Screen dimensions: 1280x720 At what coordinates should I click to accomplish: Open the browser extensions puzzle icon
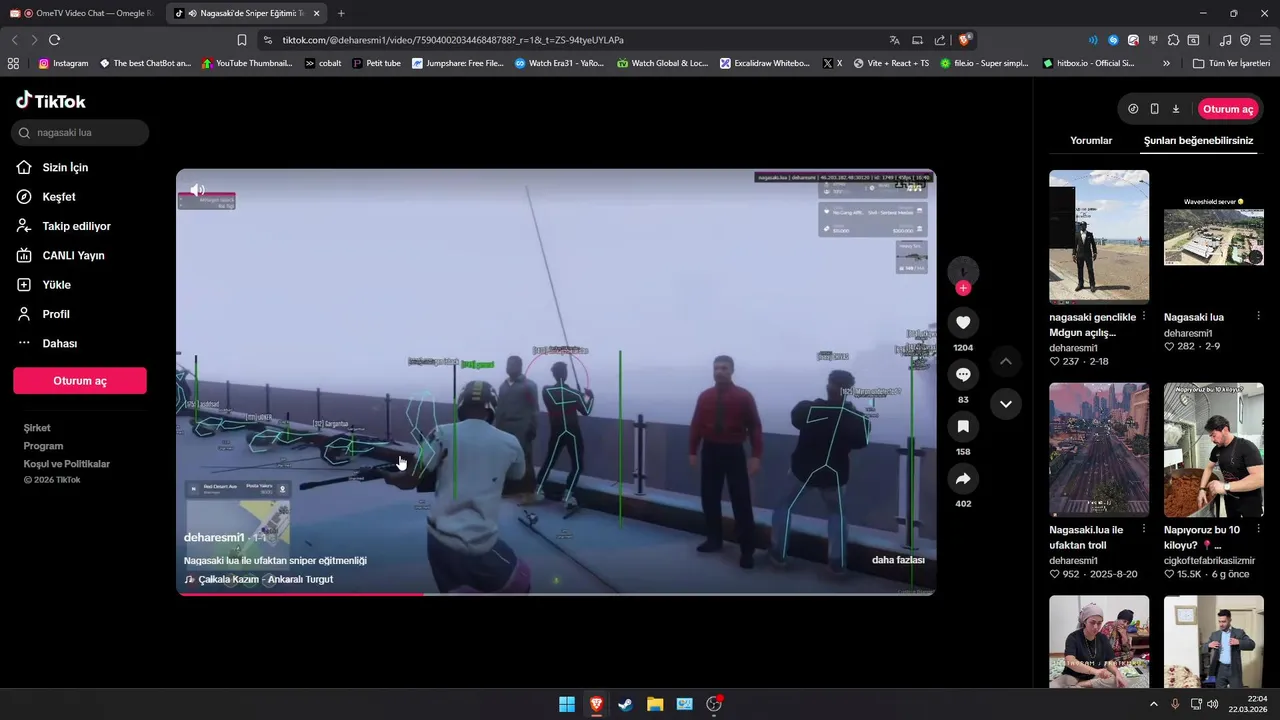point(1174,40)
